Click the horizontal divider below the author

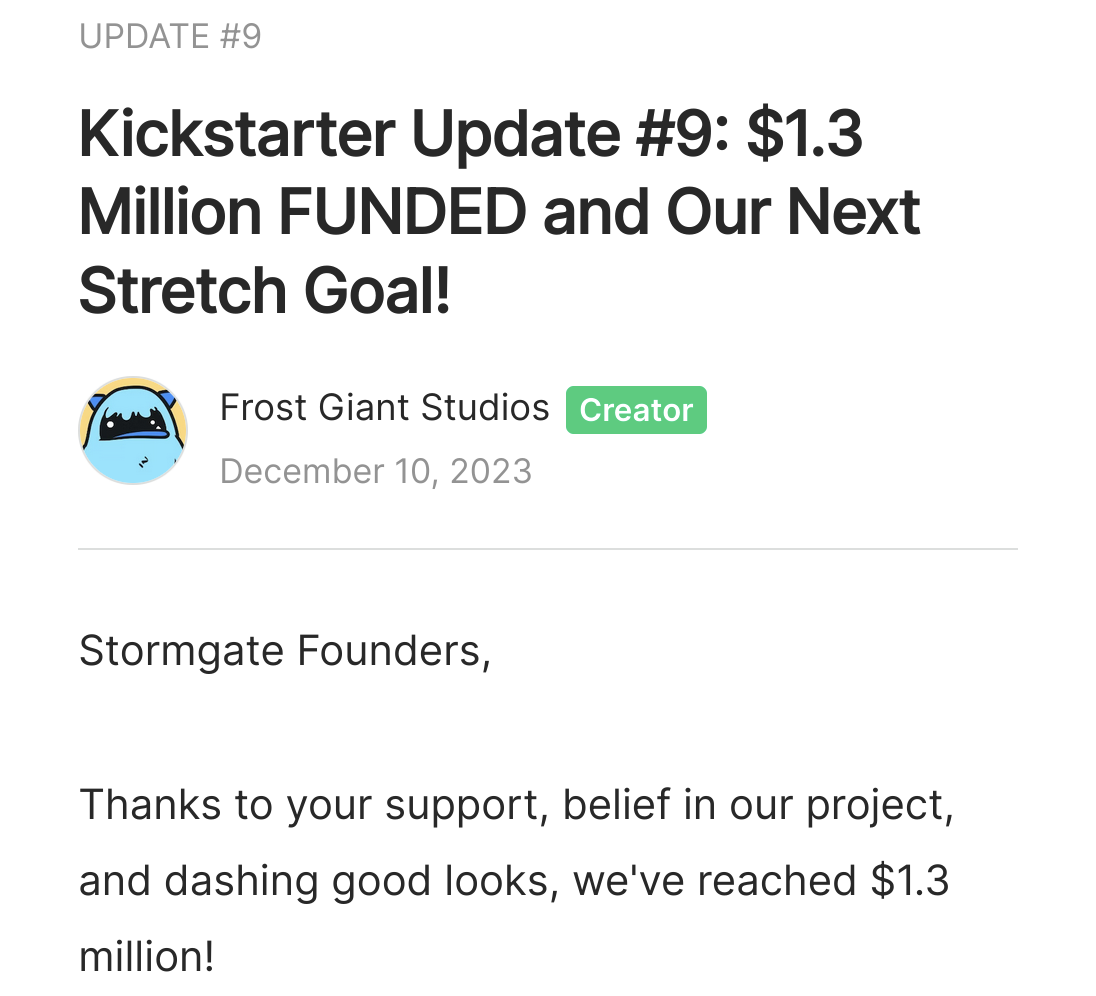click(548, 549)
